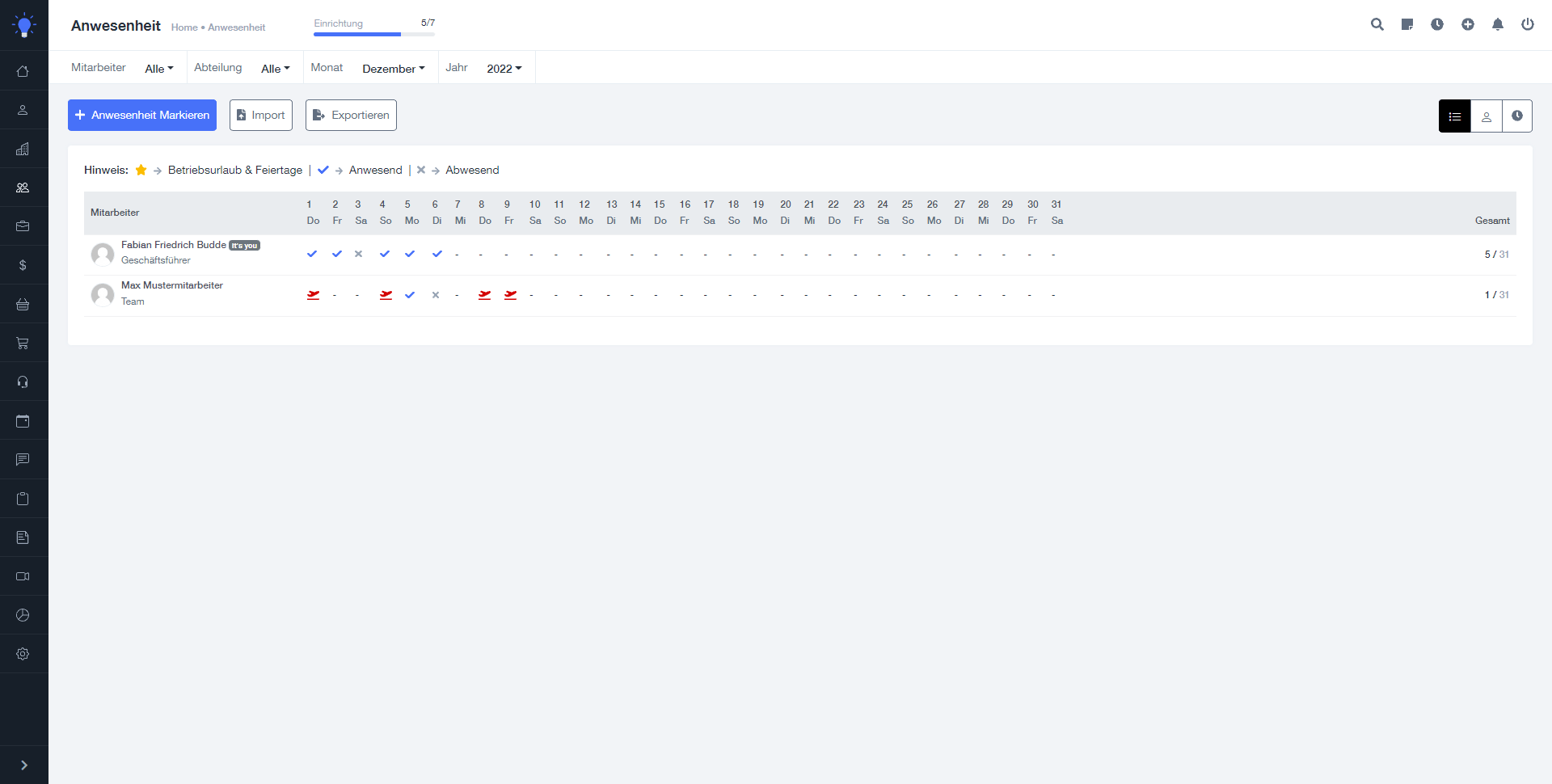Mark Fabian's December 7 attendance cell
The image size is (1552, 784).
tap(458, 254)
